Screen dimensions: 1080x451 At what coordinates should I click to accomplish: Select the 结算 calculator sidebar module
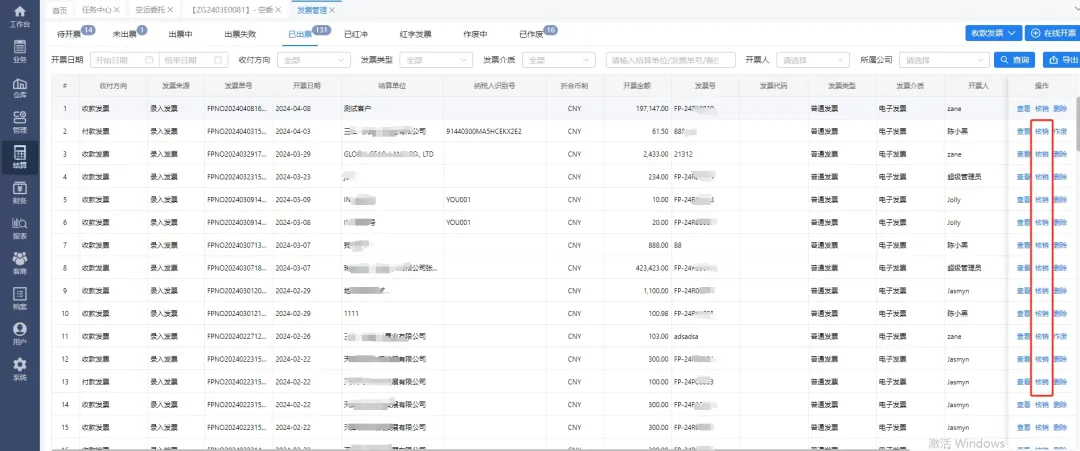(20, 158)
